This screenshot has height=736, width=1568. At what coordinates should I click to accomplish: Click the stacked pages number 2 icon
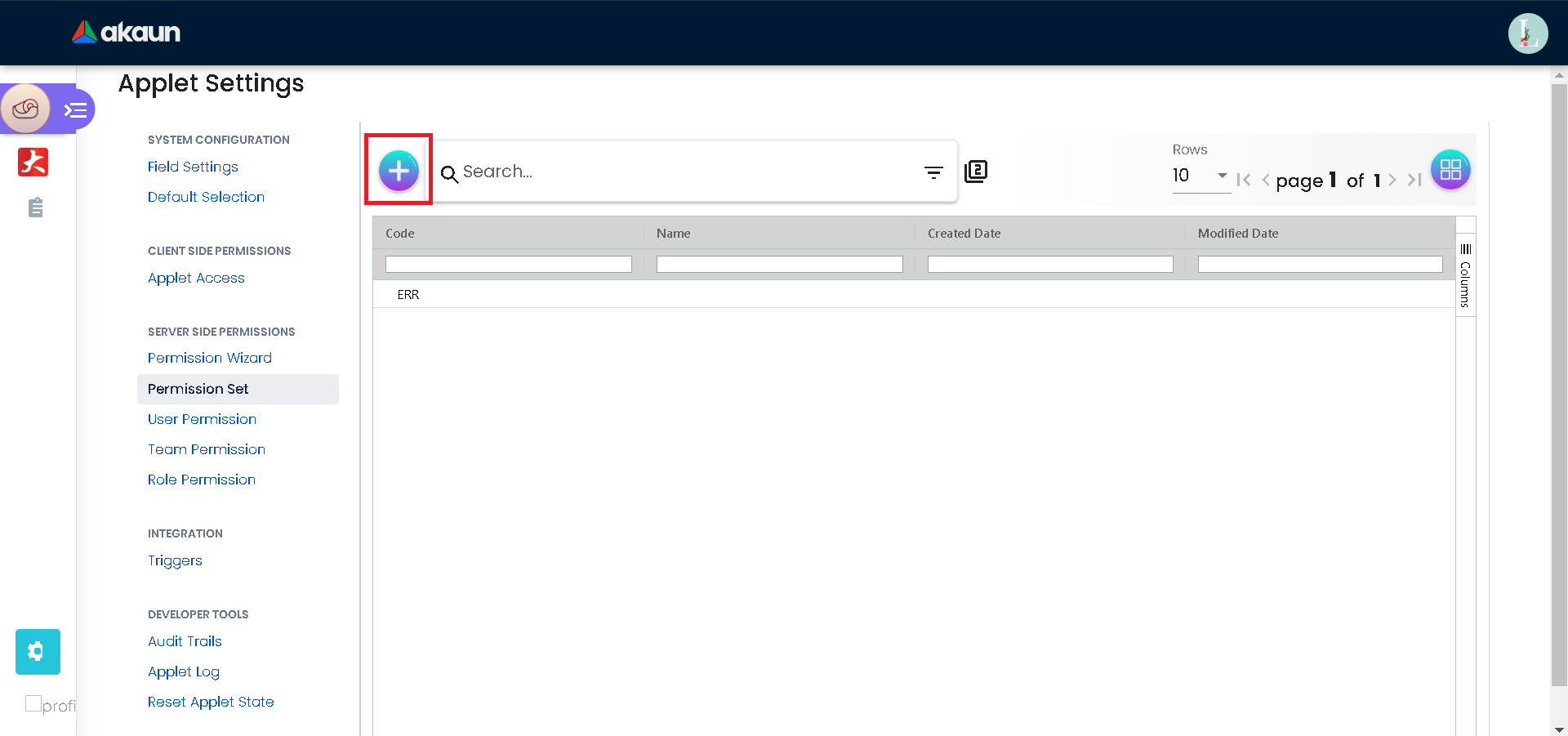tap(976, 171)
